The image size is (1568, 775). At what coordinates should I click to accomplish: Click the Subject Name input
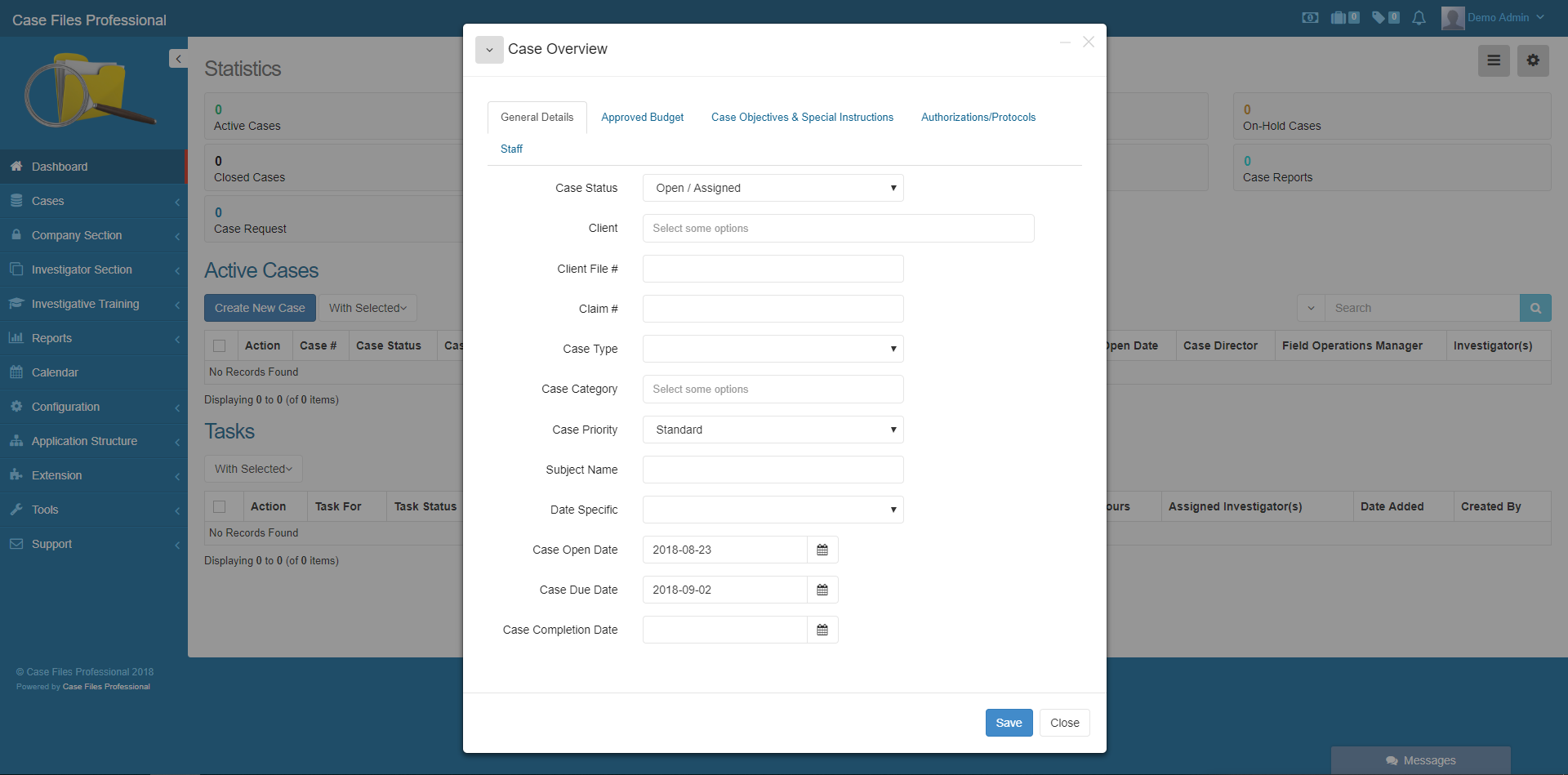tap(773, 470)
